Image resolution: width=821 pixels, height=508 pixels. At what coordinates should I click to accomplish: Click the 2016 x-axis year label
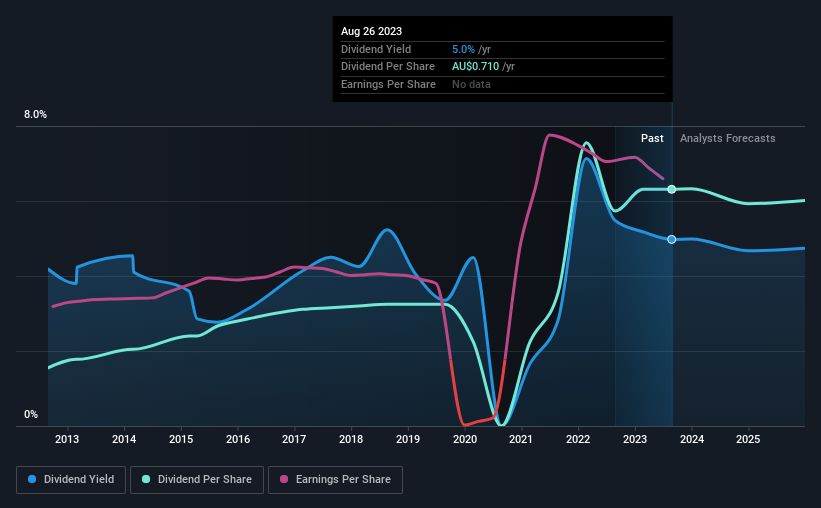238,439
